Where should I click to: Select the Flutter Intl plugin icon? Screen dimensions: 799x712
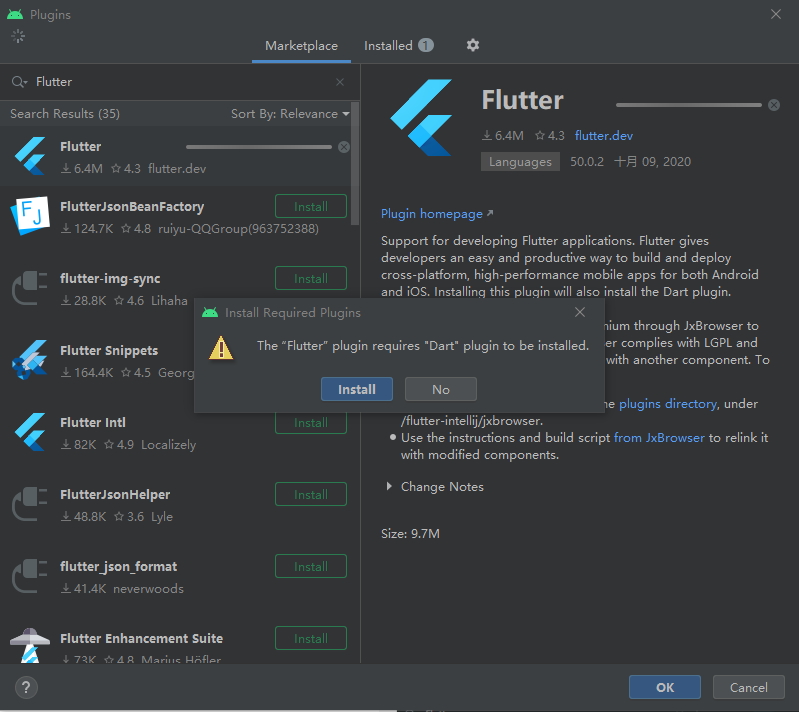[x=30, y=432]
